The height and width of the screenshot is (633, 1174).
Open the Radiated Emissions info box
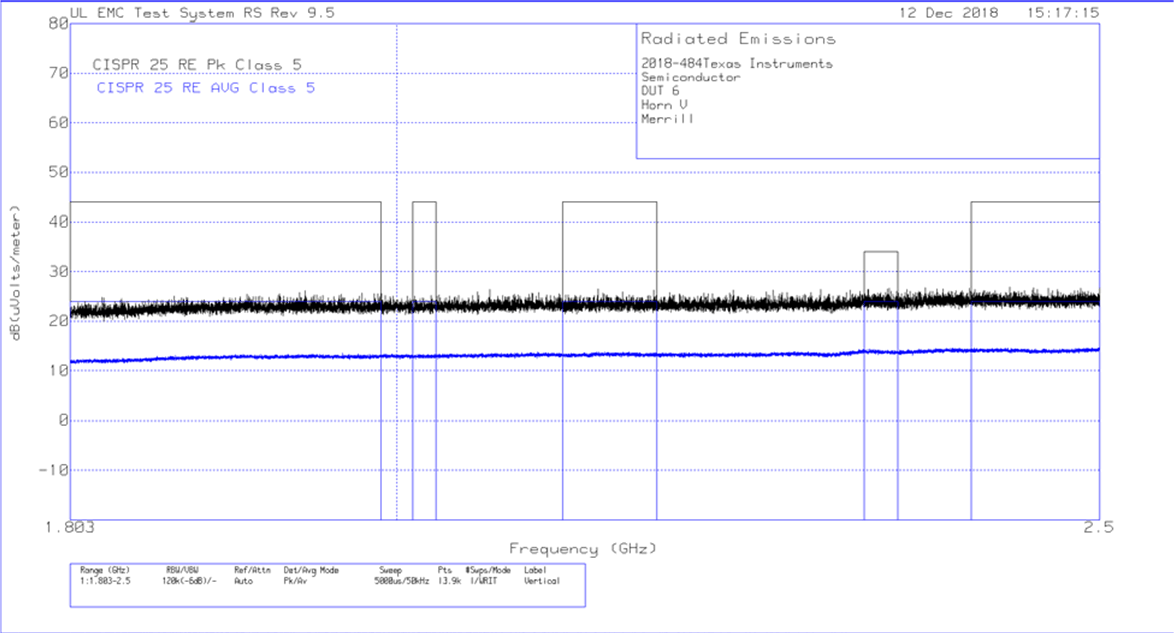tap(736, 39)
